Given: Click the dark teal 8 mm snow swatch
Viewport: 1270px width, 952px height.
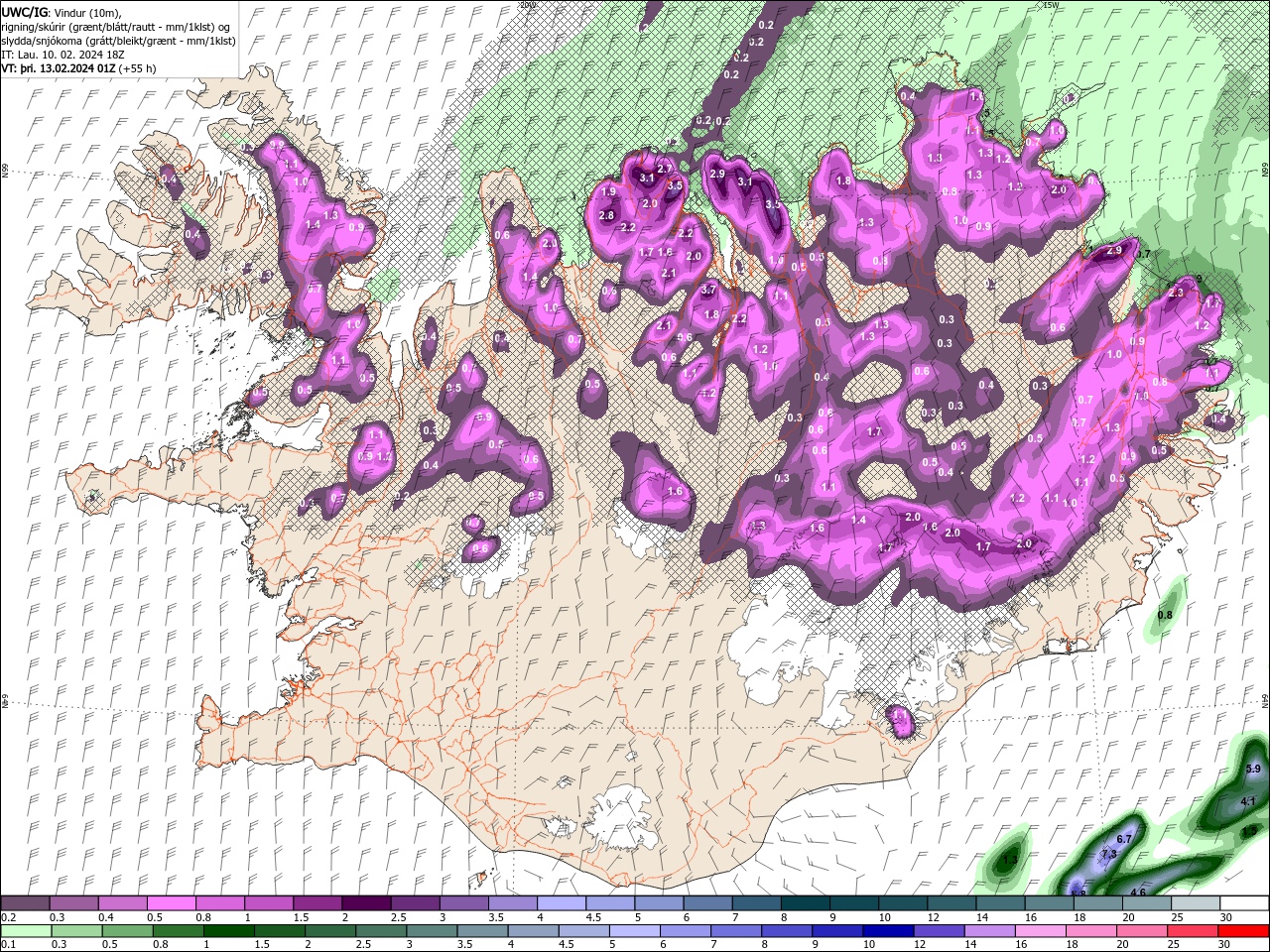Looking at the screenshot, I should coord(804,903).
